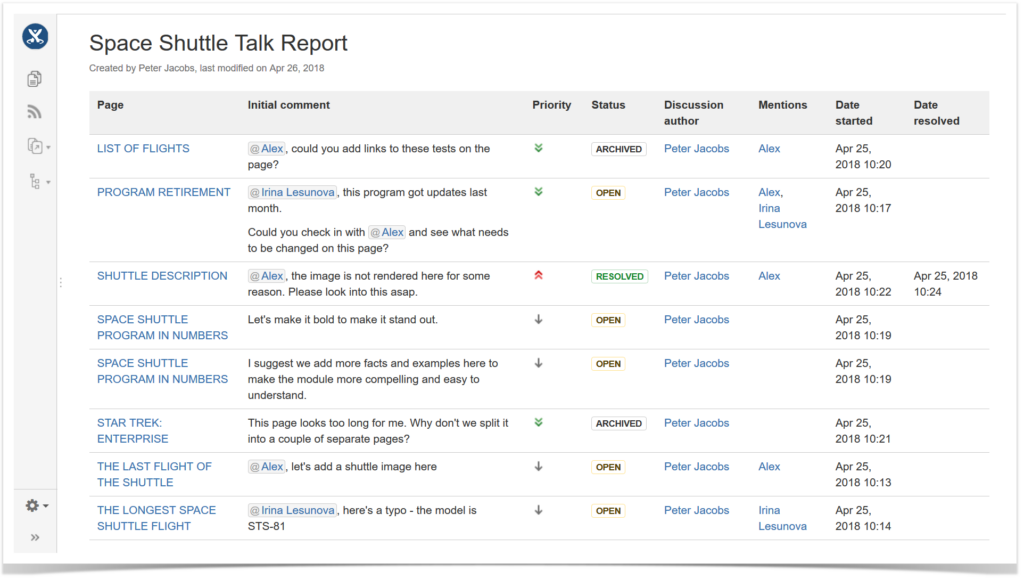Toggle the RESOLVED status on SHUTTLE DESCRIPTION row

[x=617, y=276]
